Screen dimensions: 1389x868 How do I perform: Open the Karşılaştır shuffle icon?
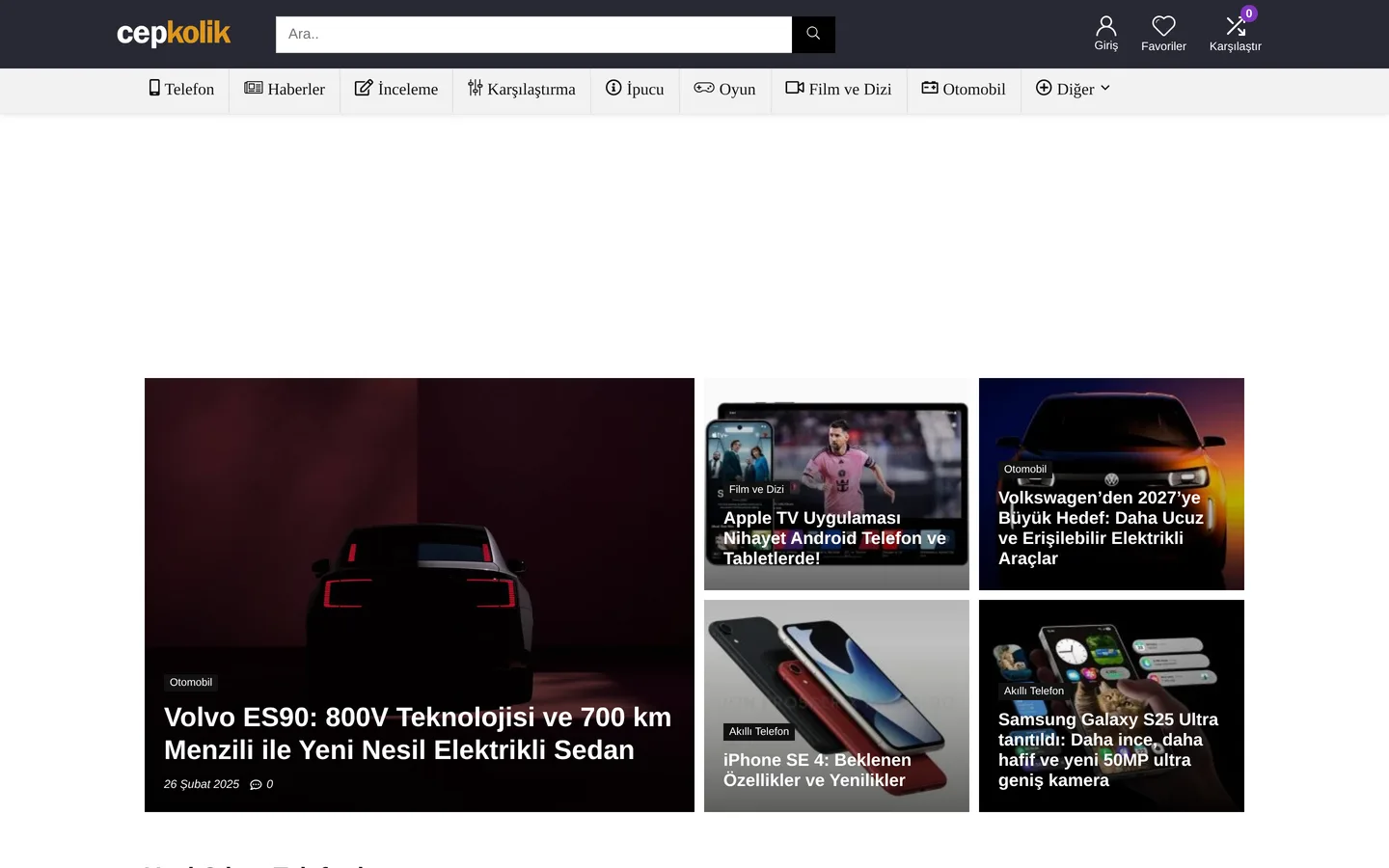(x=1235, y=26)
